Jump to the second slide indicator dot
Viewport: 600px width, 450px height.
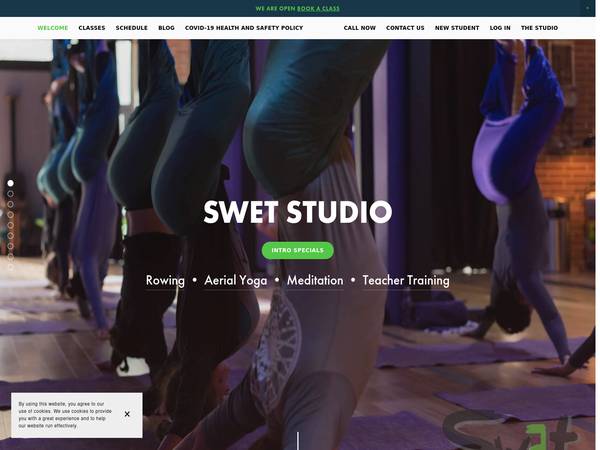[x=10, y=194]
